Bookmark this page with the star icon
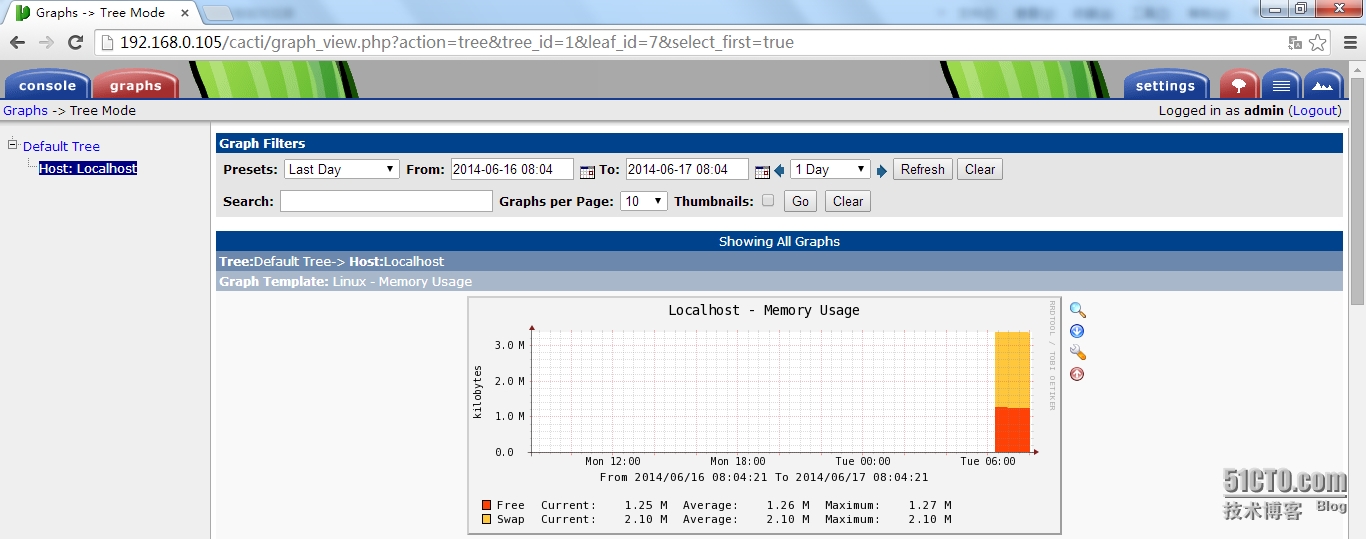This screenshot has width=1366, height=539. click(1318, 42)
